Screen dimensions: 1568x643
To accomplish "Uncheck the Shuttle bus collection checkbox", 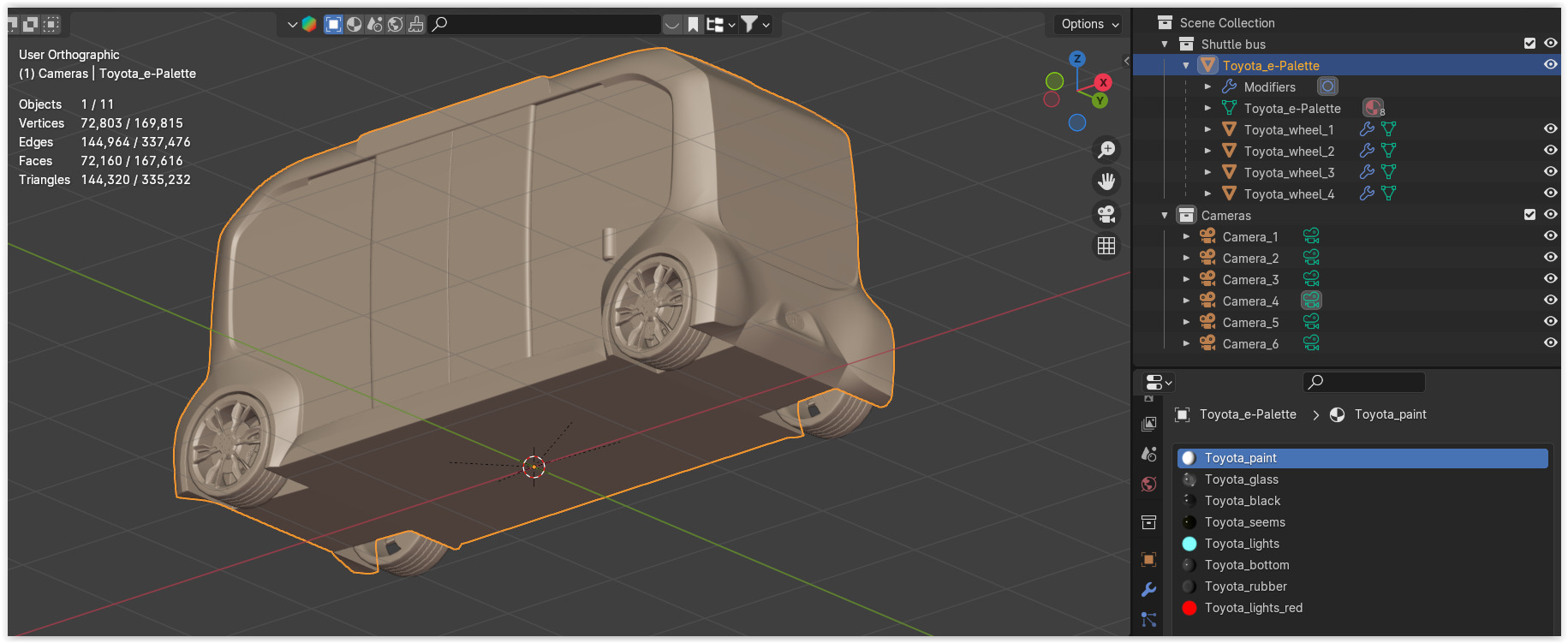I will point(1529,44).
